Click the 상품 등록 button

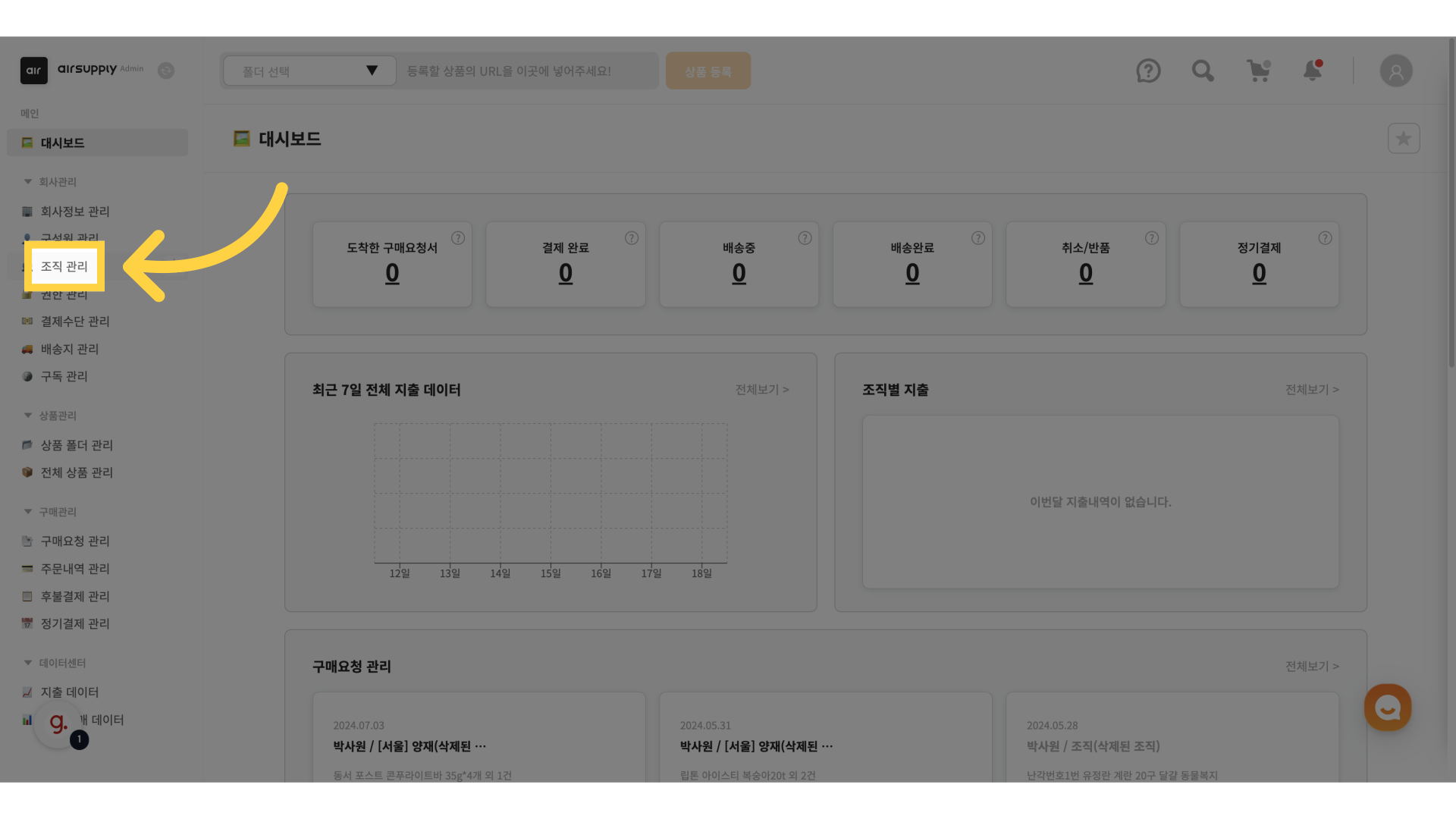708,71
